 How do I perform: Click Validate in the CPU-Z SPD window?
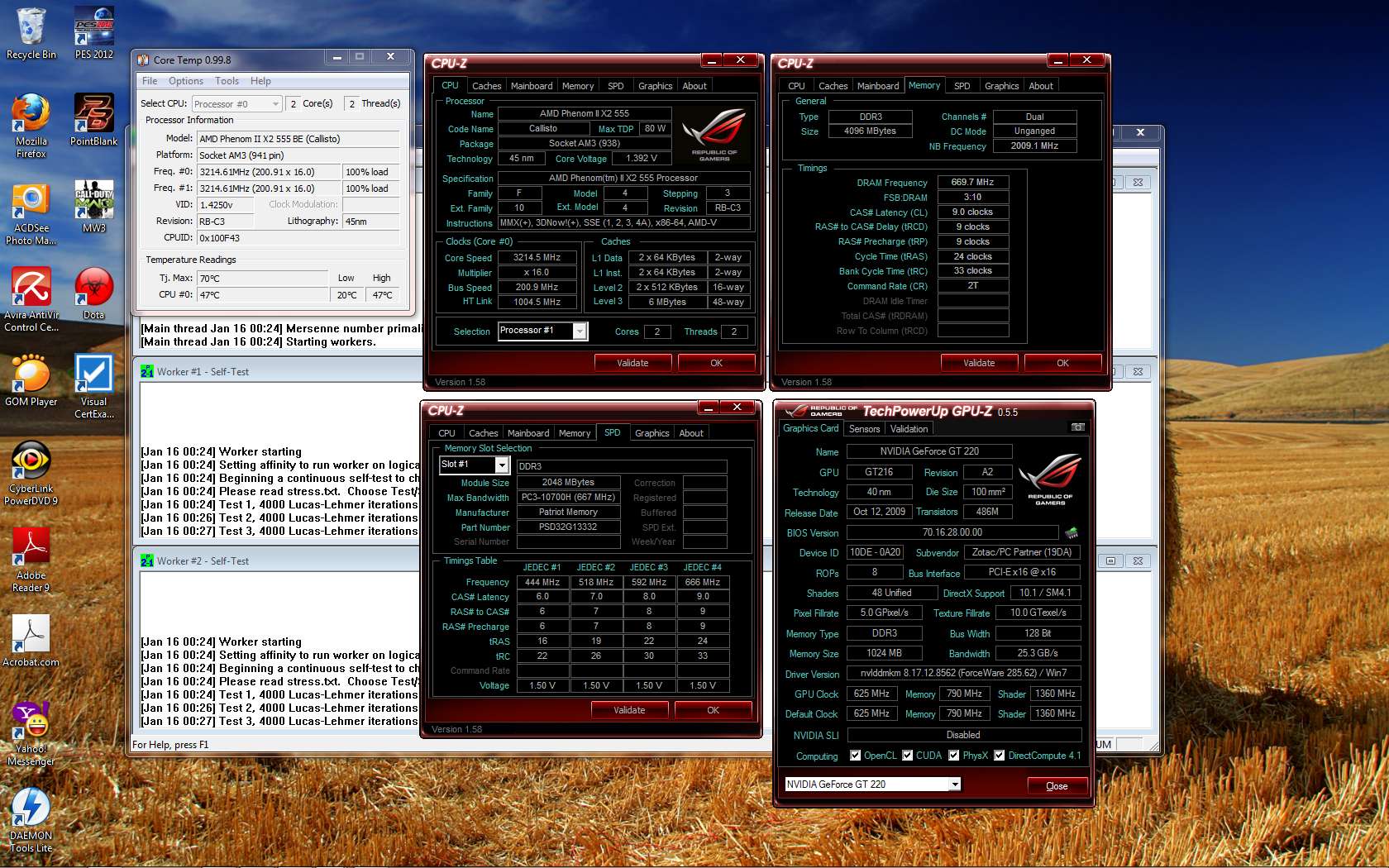[629, 710]
